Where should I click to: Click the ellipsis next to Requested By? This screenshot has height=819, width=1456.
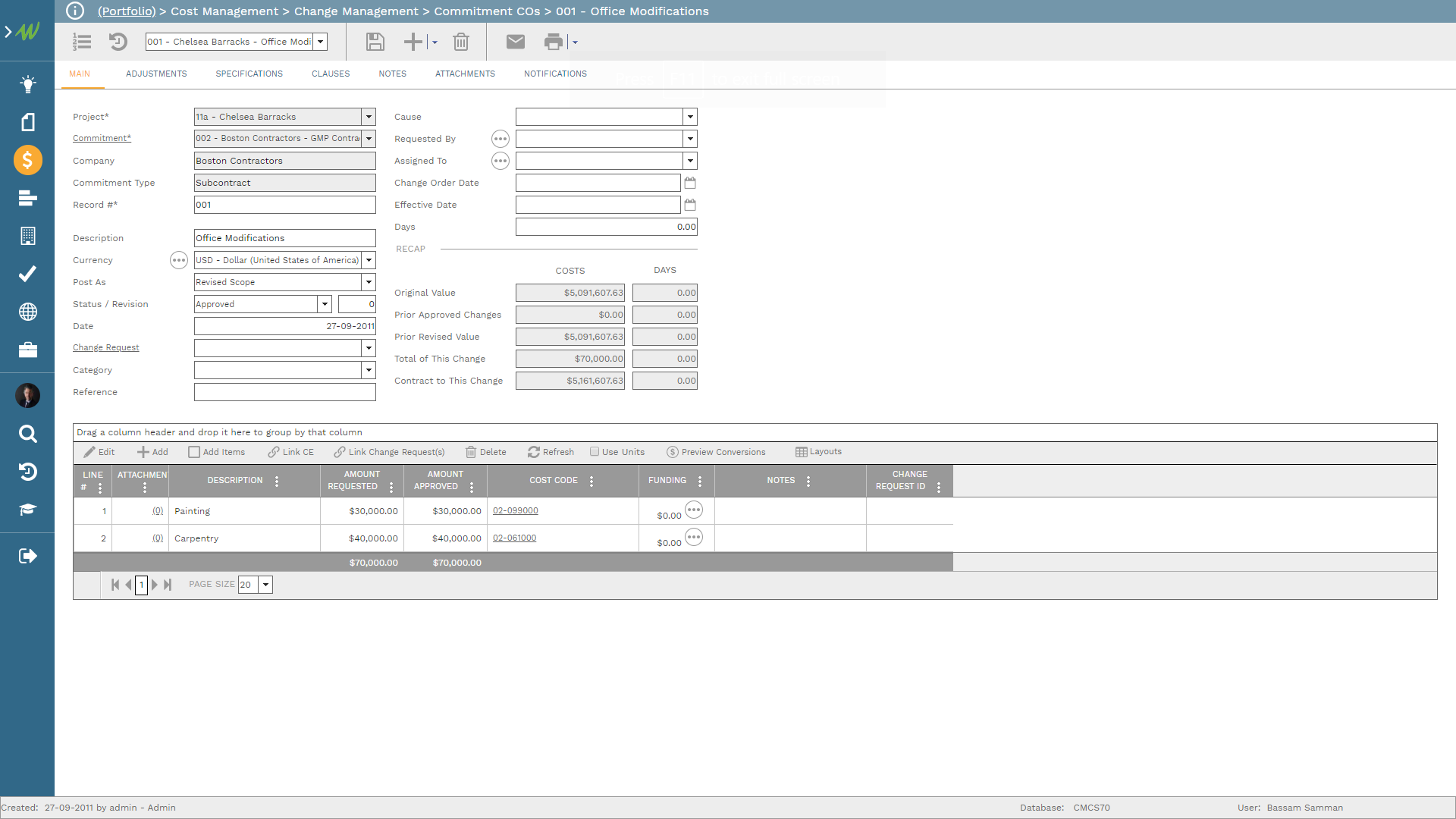500,139
